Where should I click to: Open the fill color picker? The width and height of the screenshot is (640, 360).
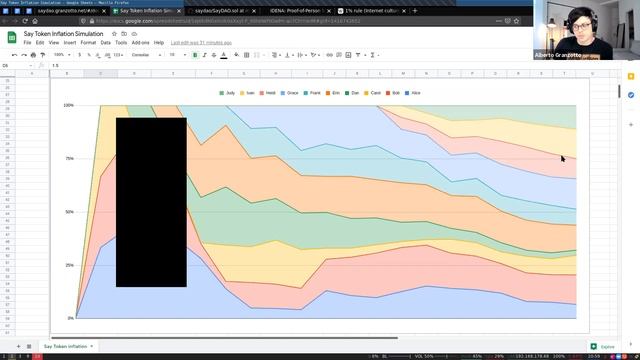(x=237, y=55)
